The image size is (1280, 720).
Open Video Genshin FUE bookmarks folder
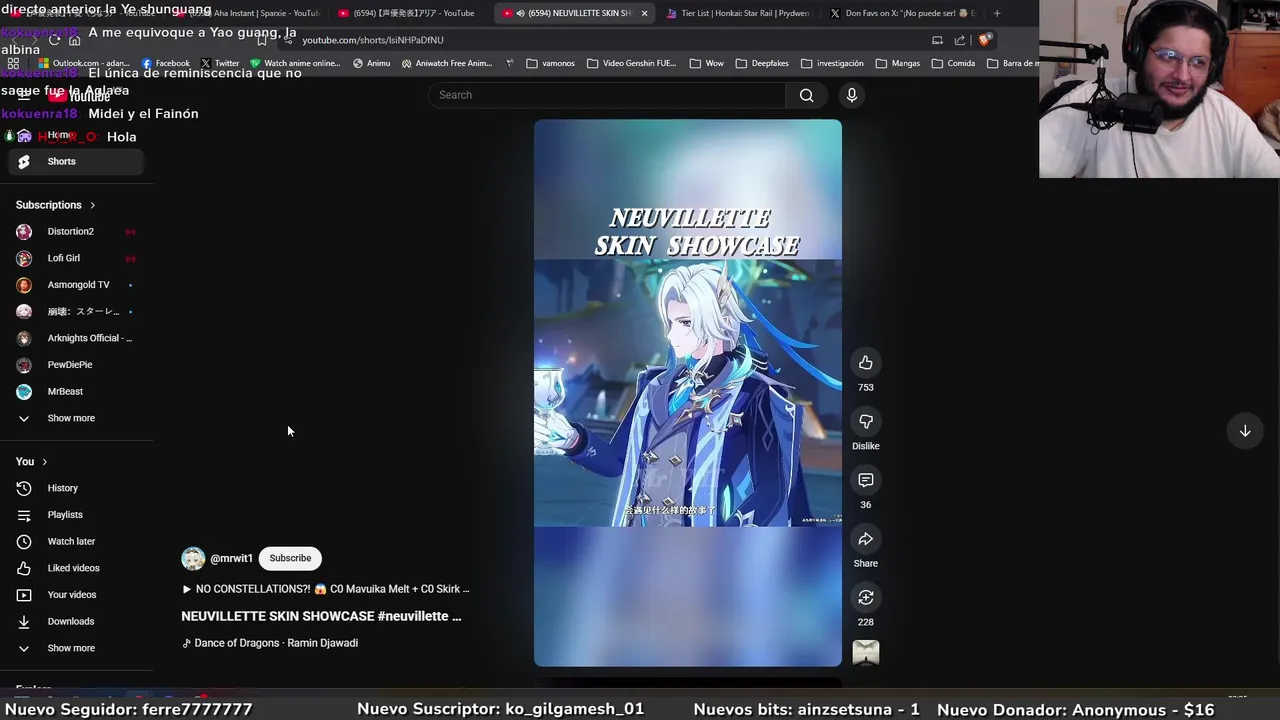[631, 63]
